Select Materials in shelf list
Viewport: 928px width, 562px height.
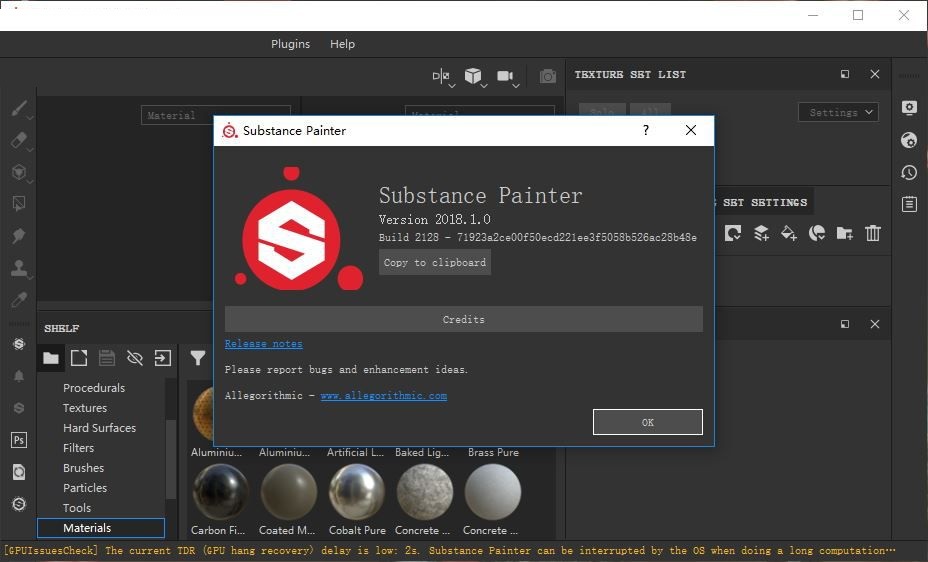(x=101, y=528)
